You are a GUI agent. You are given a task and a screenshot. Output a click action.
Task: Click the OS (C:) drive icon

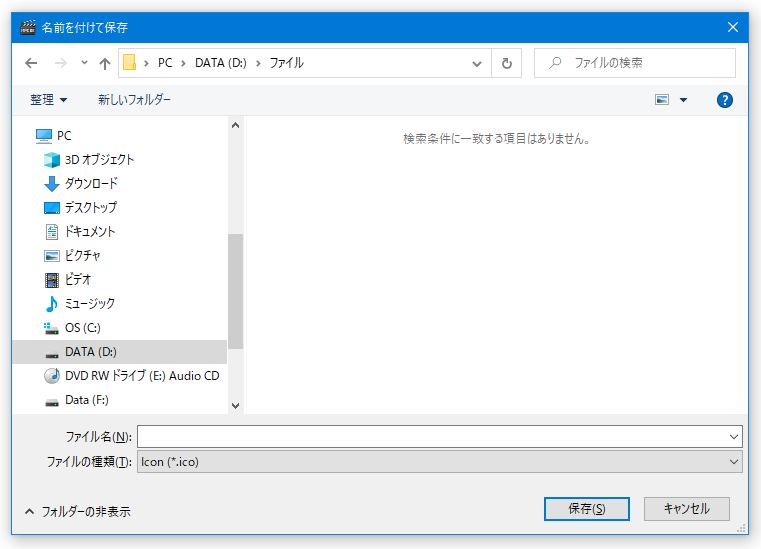tap(51, 329)
